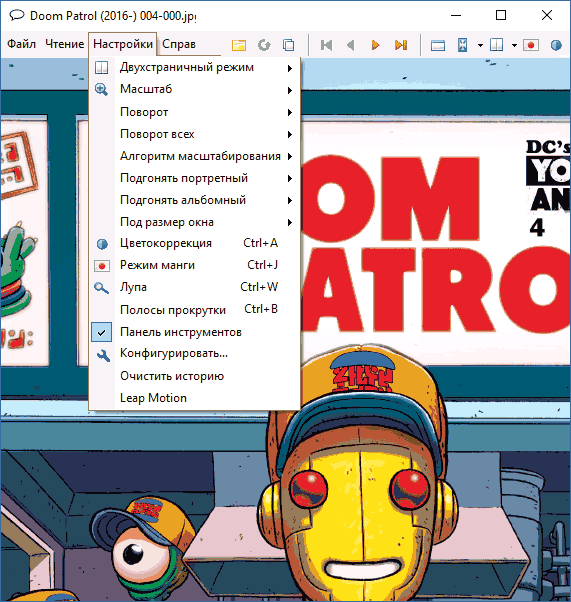Viewport: 571px width, 602px height.
Task: Click the Refresh toolbar icon
Action: pyautogui.click(x=264, y=45)
